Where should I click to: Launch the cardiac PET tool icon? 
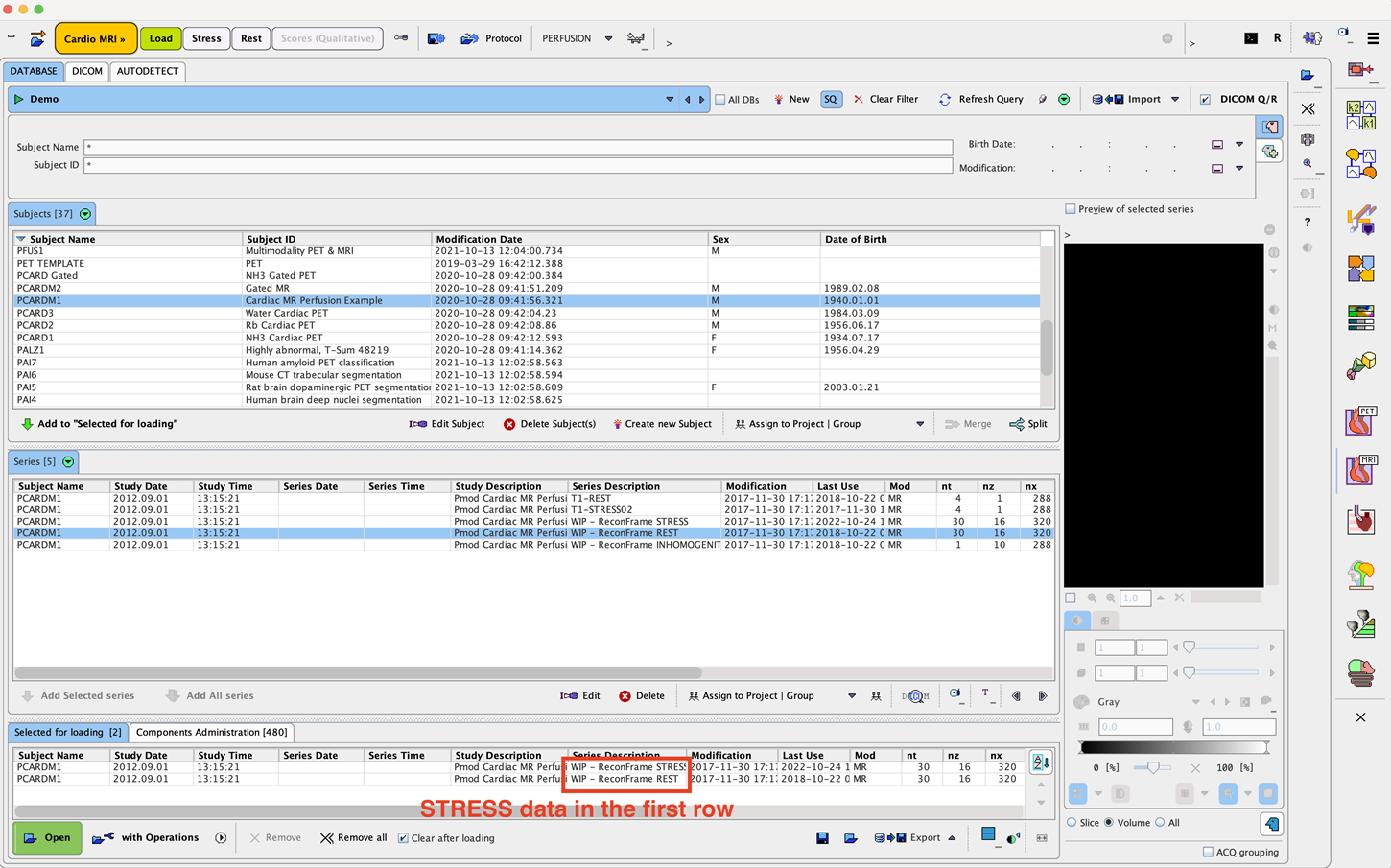point(1360,420)
